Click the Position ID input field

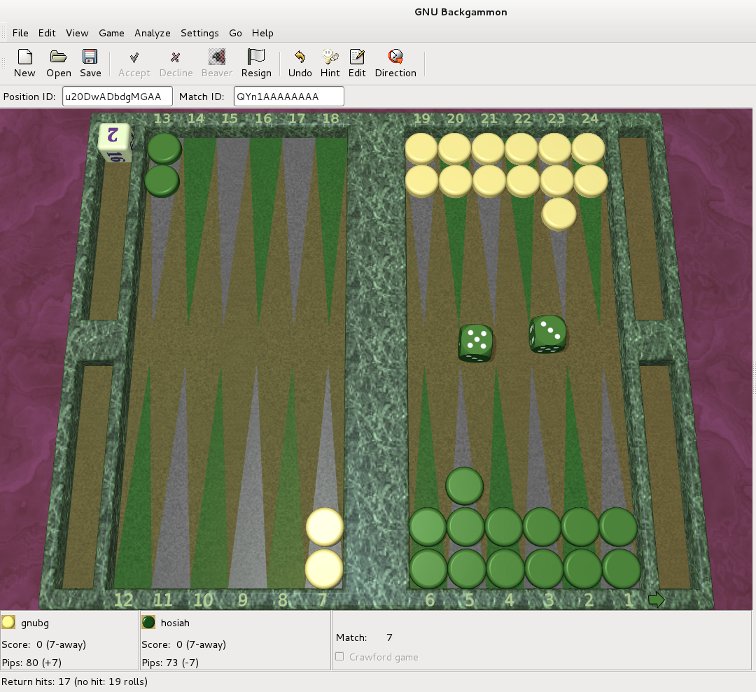coord(117,96)
